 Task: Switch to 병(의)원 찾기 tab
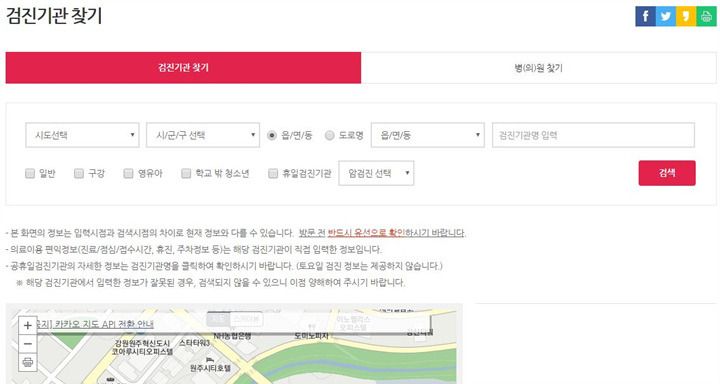539,68
